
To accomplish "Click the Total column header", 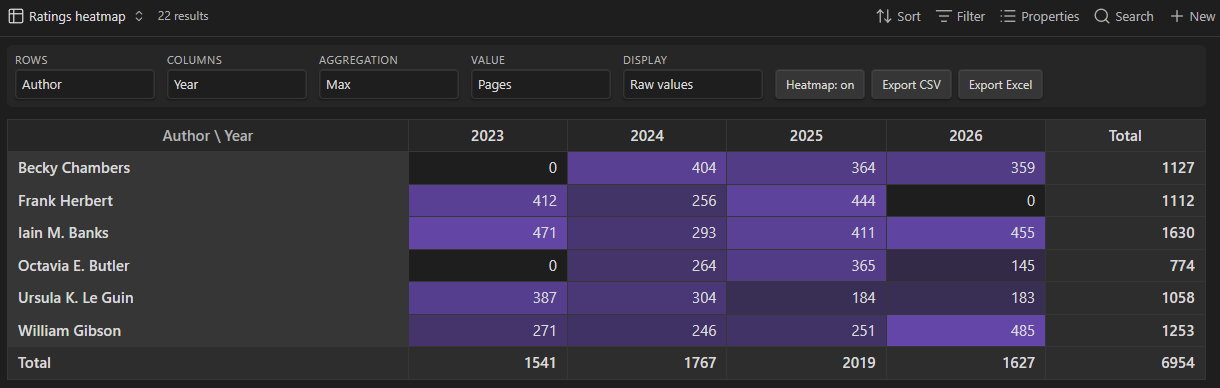I will point(1125,136).
